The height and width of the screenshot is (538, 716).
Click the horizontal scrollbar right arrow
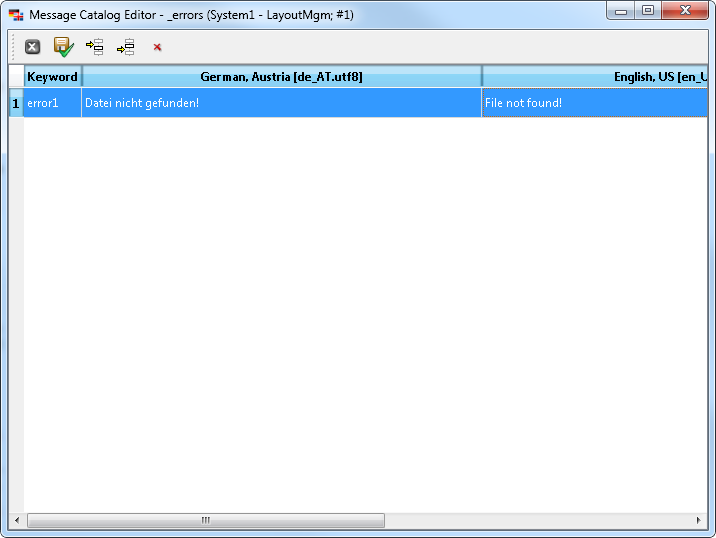point(699,520)
